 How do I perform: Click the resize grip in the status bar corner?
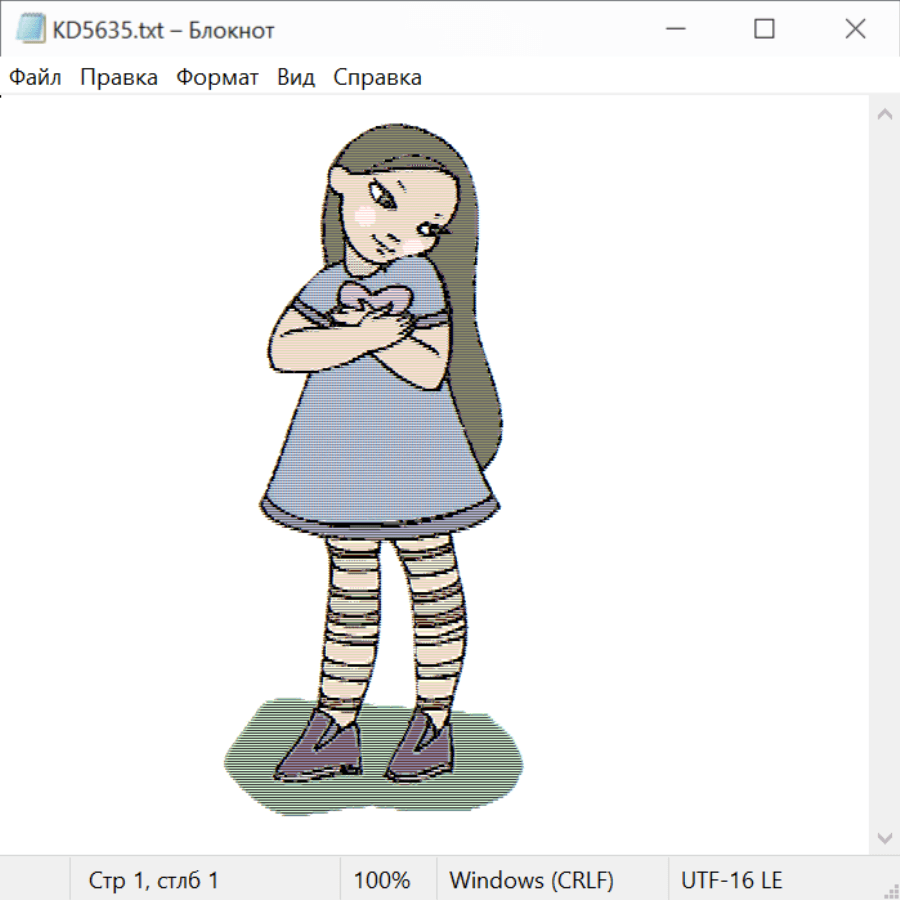[x=891, y=891]
